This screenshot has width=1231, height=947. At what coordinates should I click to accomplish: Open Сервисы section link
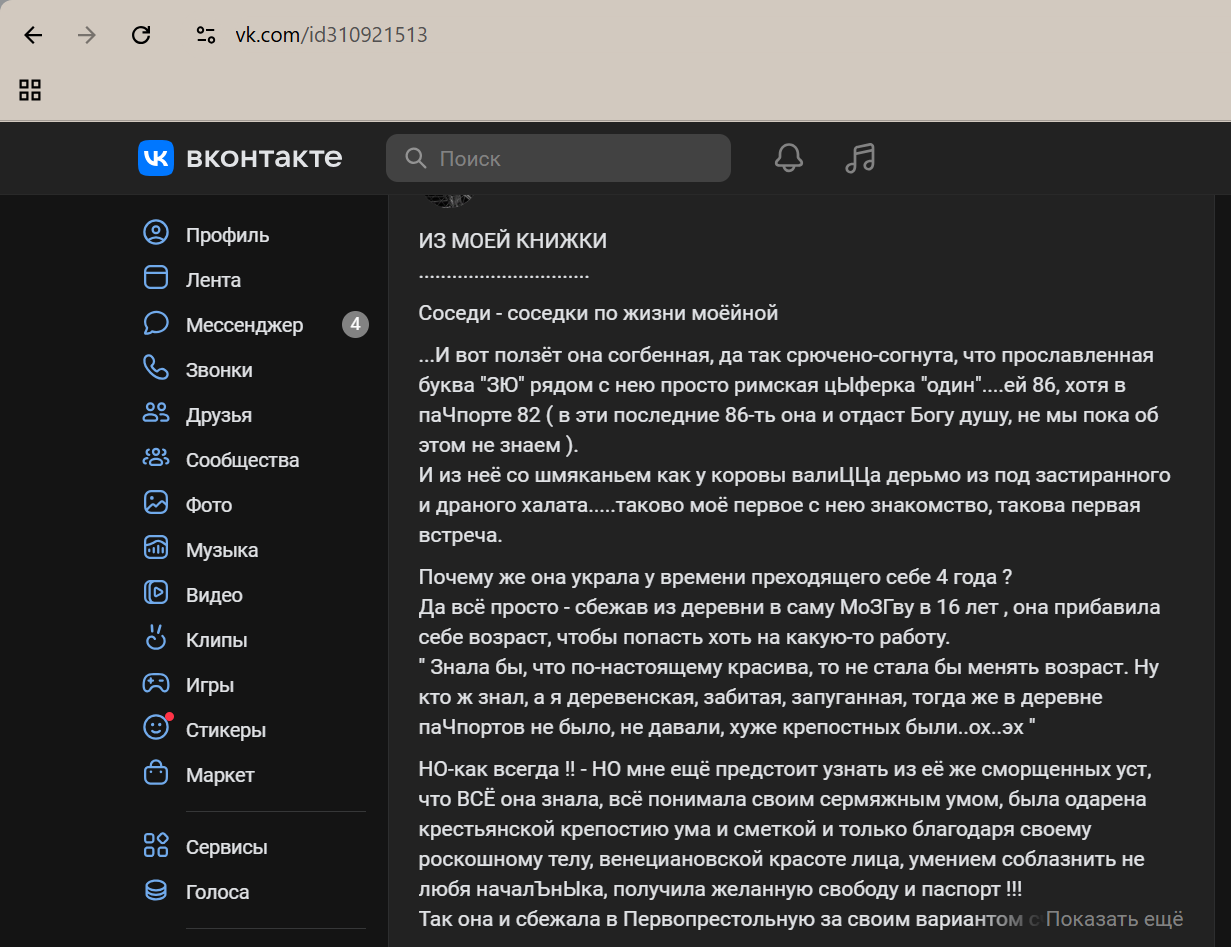point(226,847)
